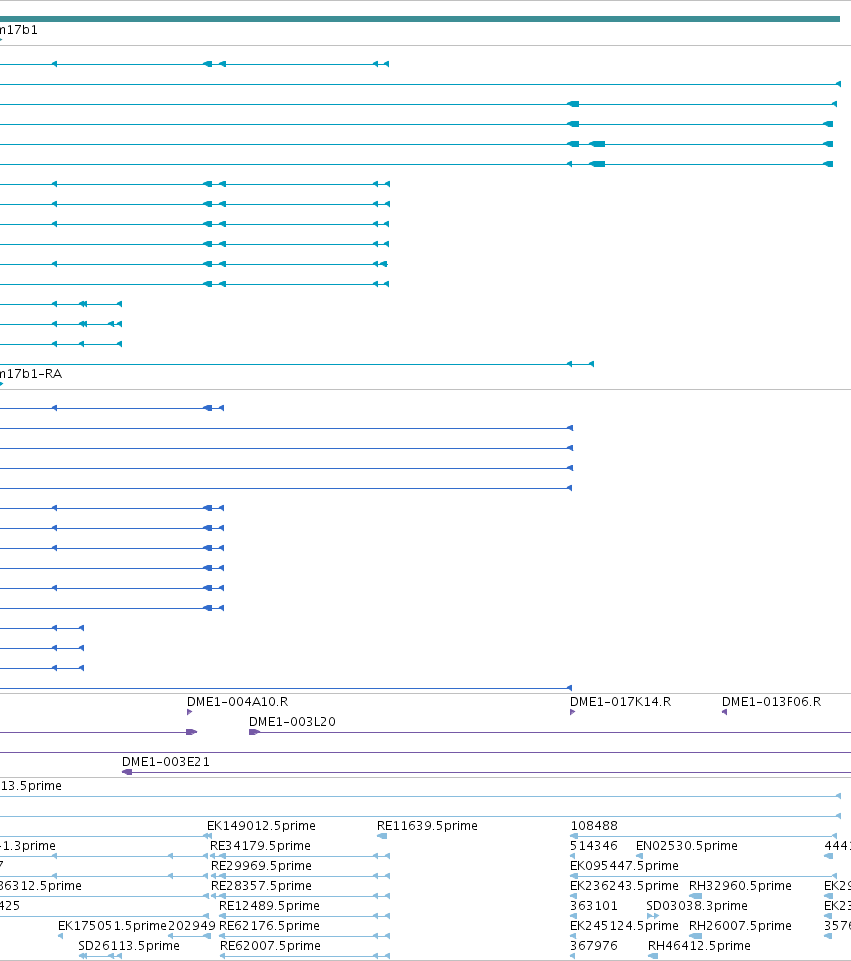Viewport: 851px width, 961px height.
Task: Click the DME1-004A10.R label
Action: [237, 702]
